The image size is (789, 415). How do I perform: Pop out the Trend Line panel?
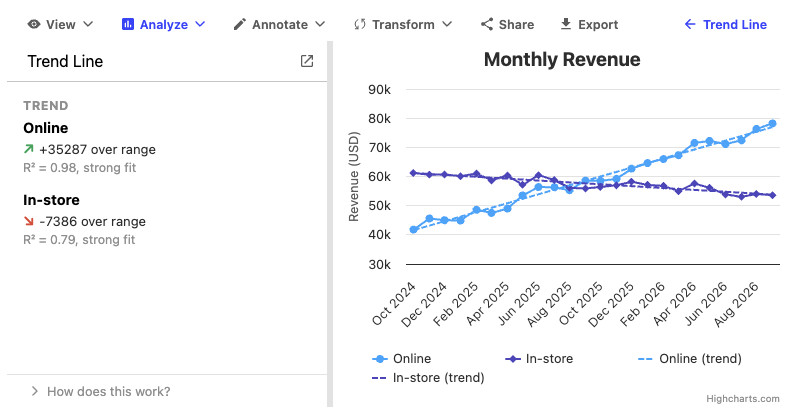pyautogui.click(x=307, y=61)
